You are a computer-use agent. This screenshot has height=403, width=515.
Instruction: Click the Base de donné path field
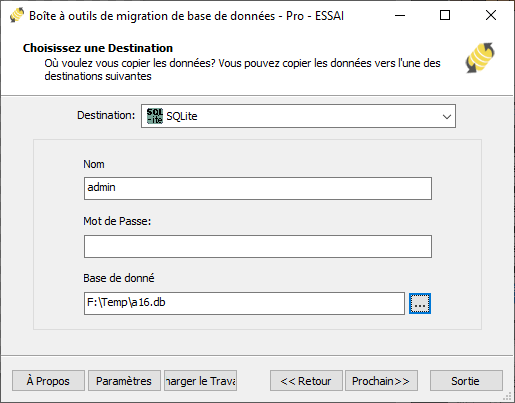click(x=244, y=303)
